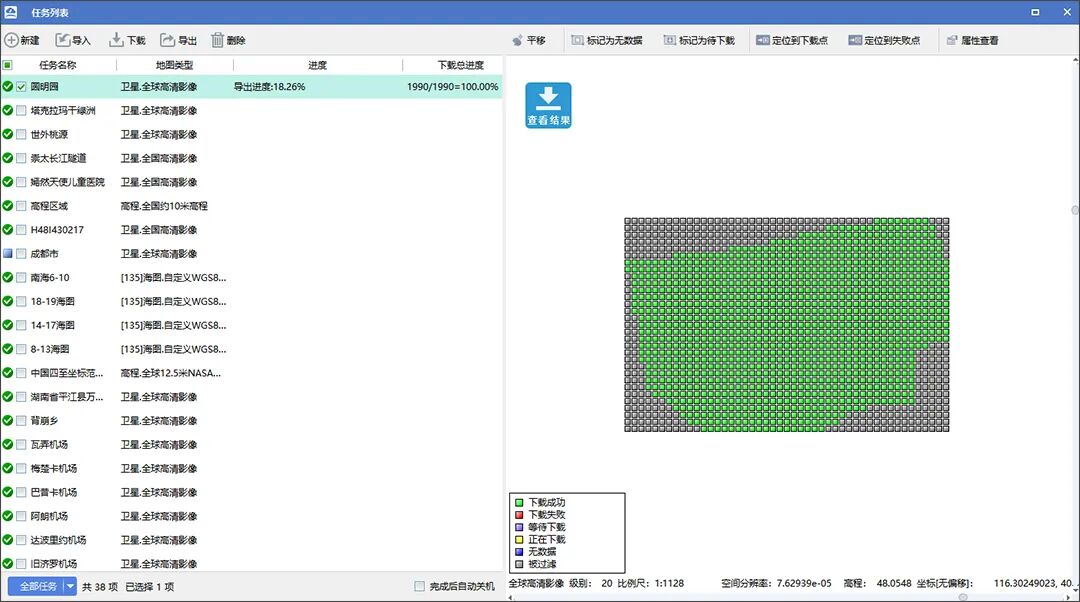Click the 全部任务 filter button
This screenshot has height=602, width=1080.
click(x=36, y=586)
